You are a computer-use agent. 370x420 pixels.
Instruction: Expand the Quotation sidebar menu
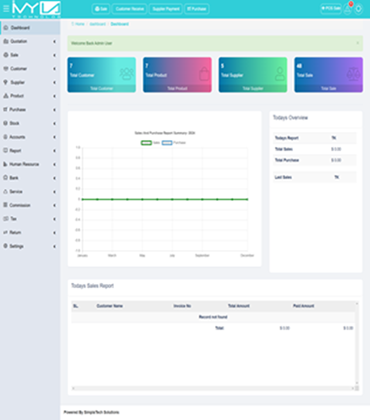click(x=30, y=41)
